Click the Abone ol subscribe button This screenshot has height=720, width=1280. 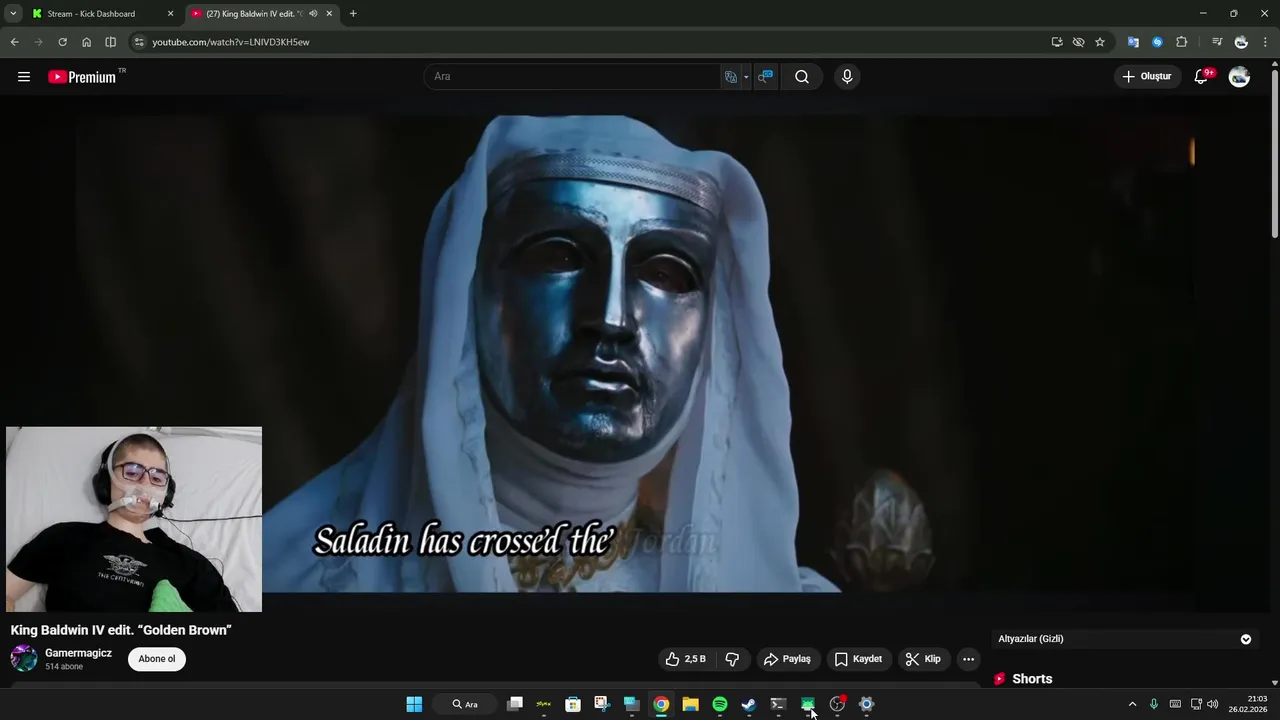(x=157, y=659)
